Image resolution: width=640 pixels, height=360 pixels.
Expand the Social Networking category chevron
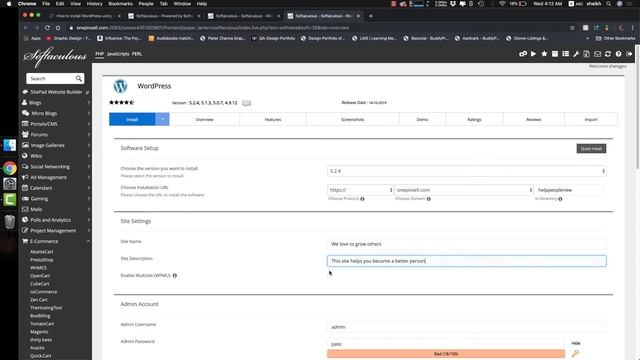[x=89, y=167]
